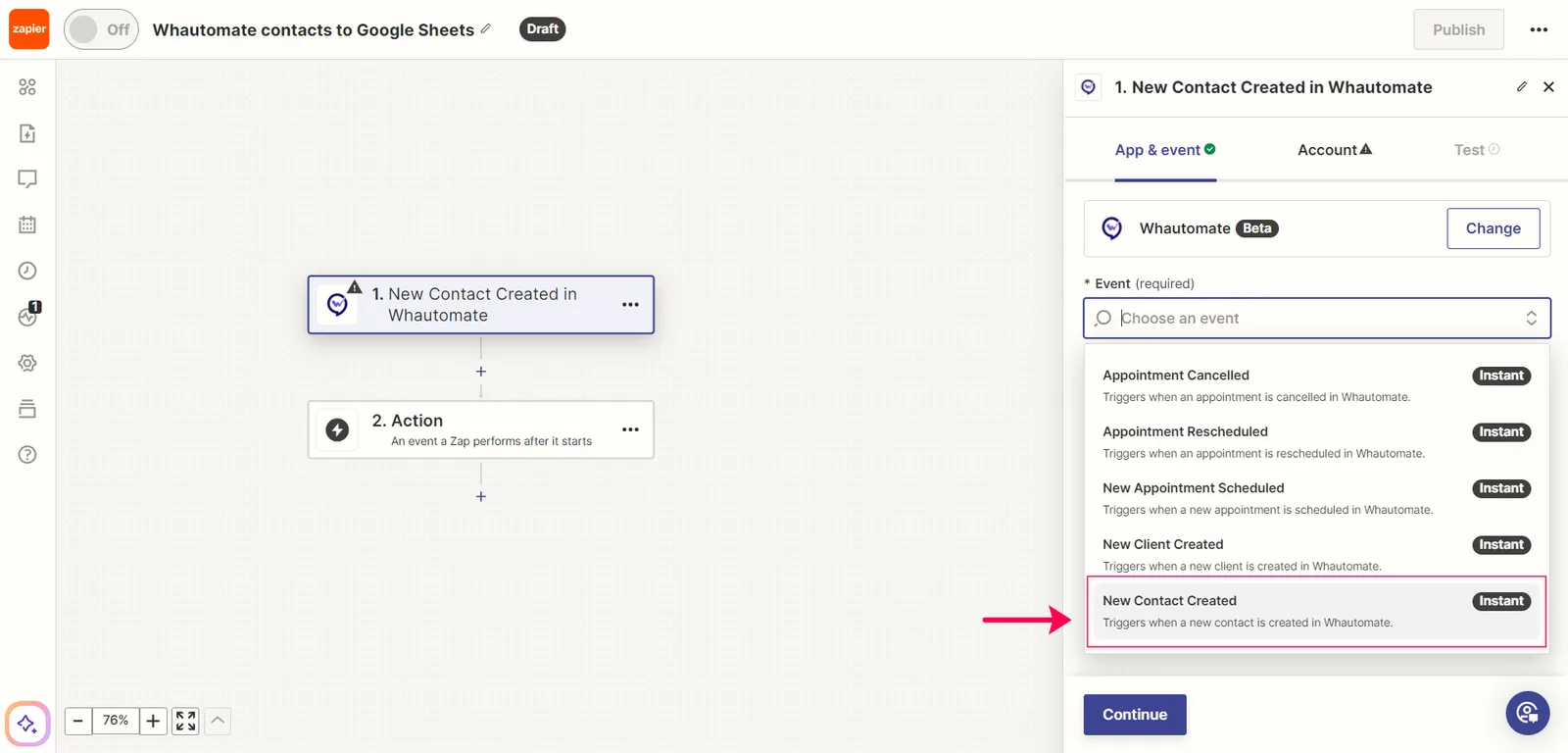The width and height of the screenshot is (1568, 753).
Task: Select the New Contact Created trigger card
Action: pyautogui.click(x=481, y=305)
